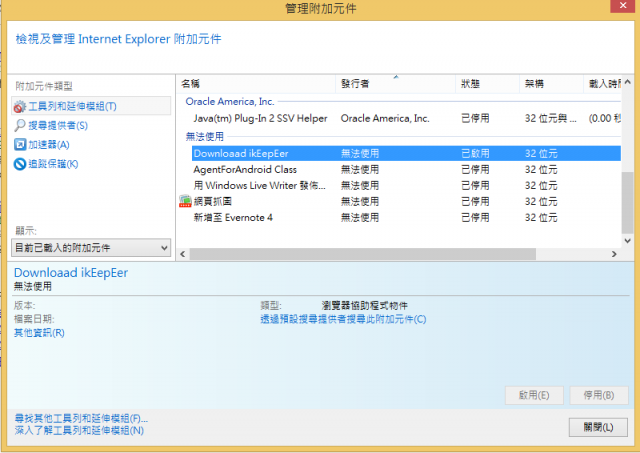Select AgentForAndroid Class add-on row
The width and height of the screenshot is (640, 453).
pyautogui.click(x=406, y=169)
